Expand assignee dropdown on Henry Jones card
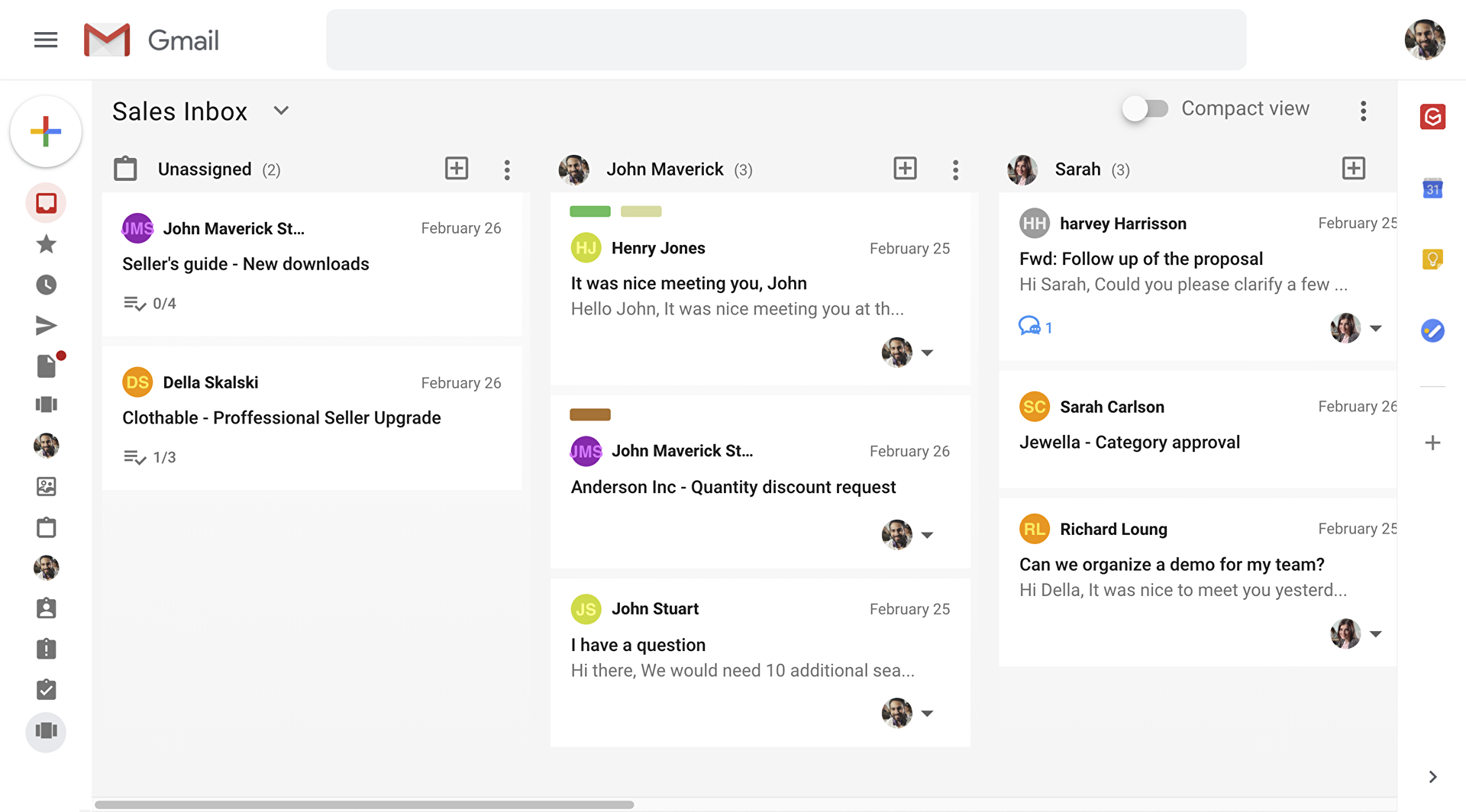 pyautogui.click(x=927, y=353)
